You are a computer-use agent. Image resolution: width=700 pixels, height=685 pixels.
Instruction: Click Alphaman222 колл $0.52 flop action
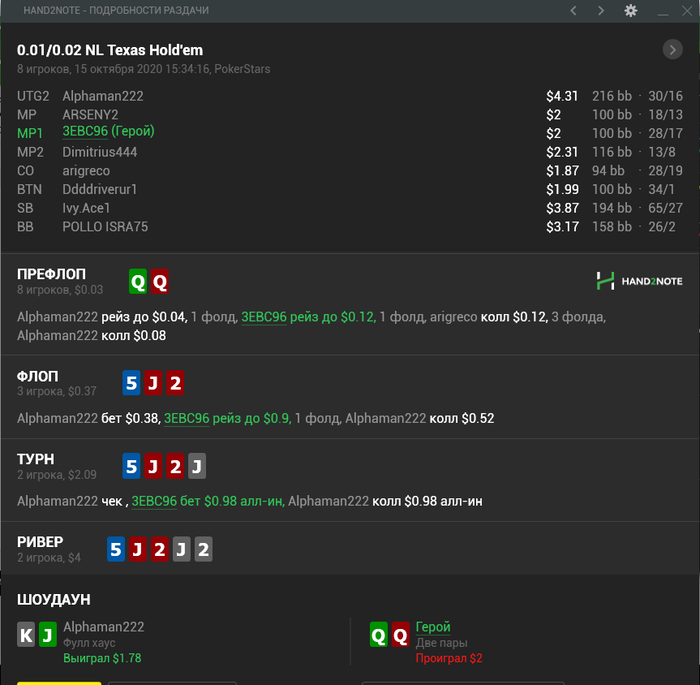pyautogui.click(x=420, y=418)
